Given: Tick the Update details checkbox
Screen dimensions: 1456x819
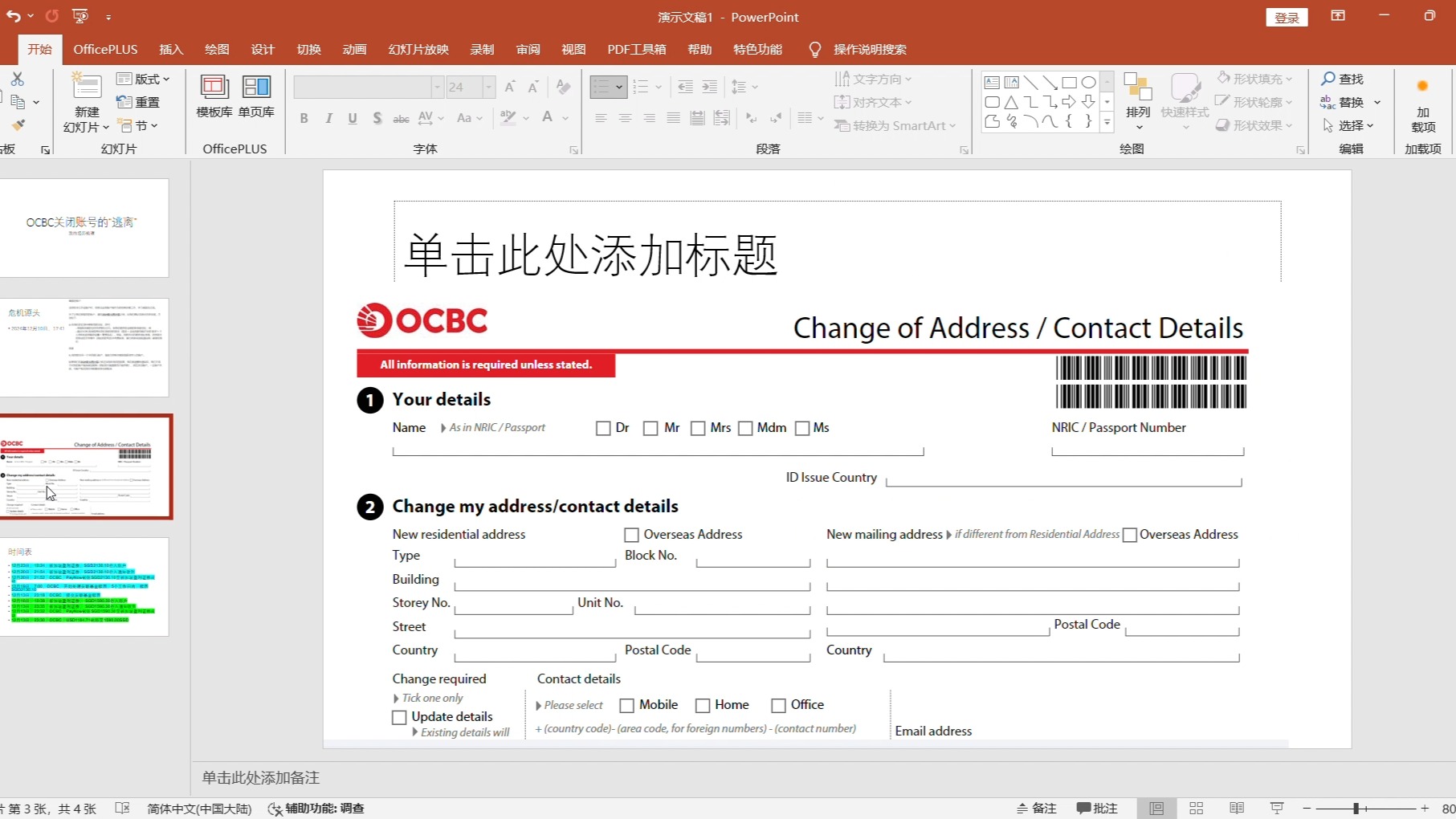Looking at the screenshot, I should tap(399, 717).
